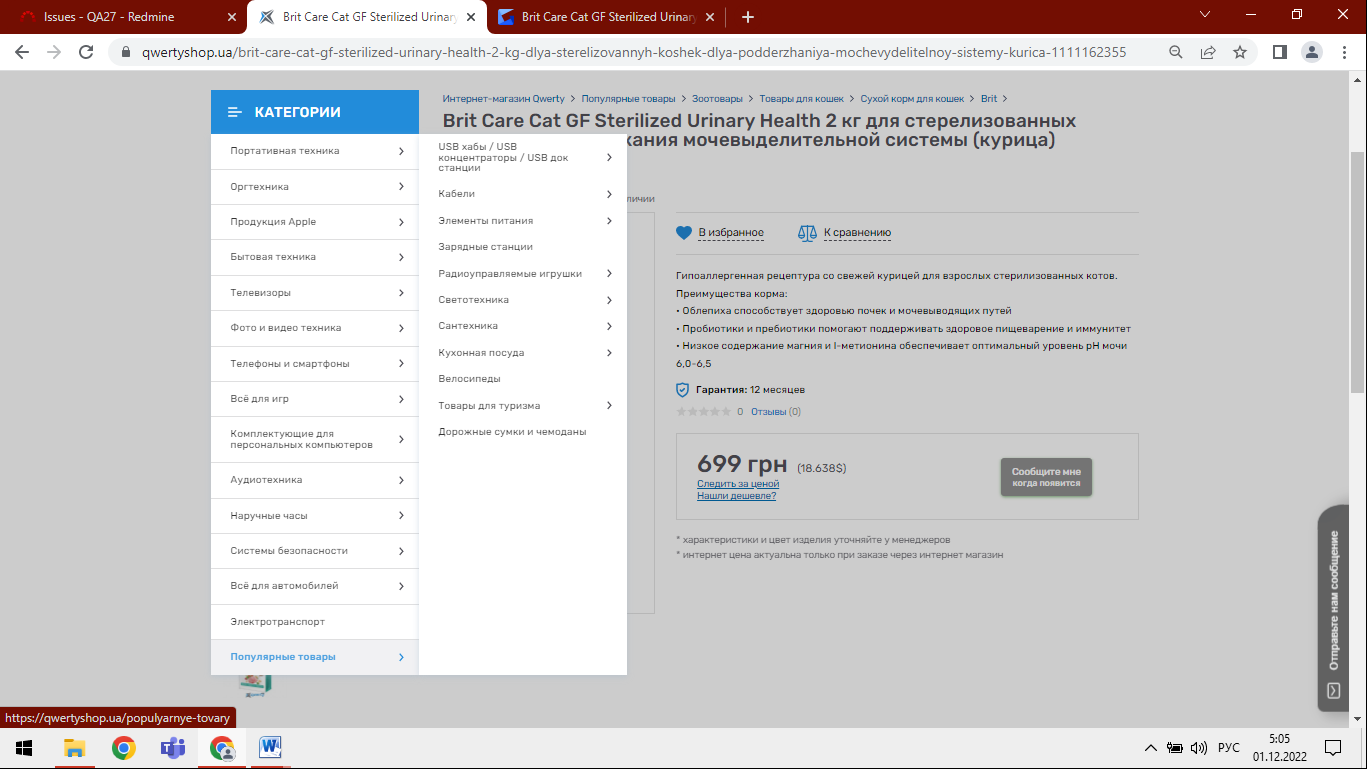Open the tab search chevron in the title bar
Viewport: 1367px width, 769px height.
pyautogui.click(x=1205, y=15)
